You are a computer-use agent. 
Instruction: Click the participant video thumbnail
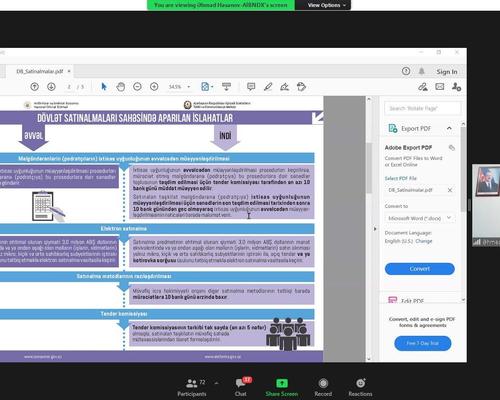pos(486,205)
